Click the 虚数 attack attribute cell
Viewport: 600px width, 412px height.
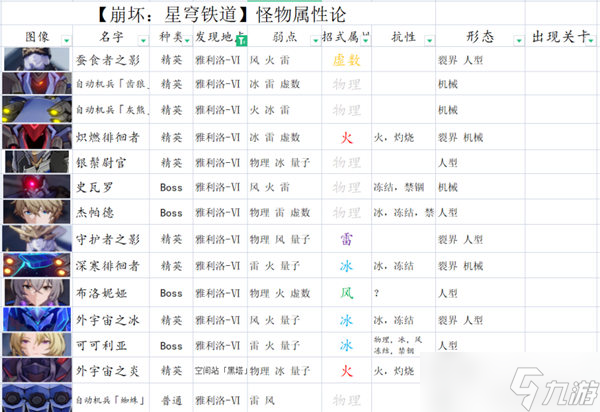pyautogui.click(x=346, y=60)
